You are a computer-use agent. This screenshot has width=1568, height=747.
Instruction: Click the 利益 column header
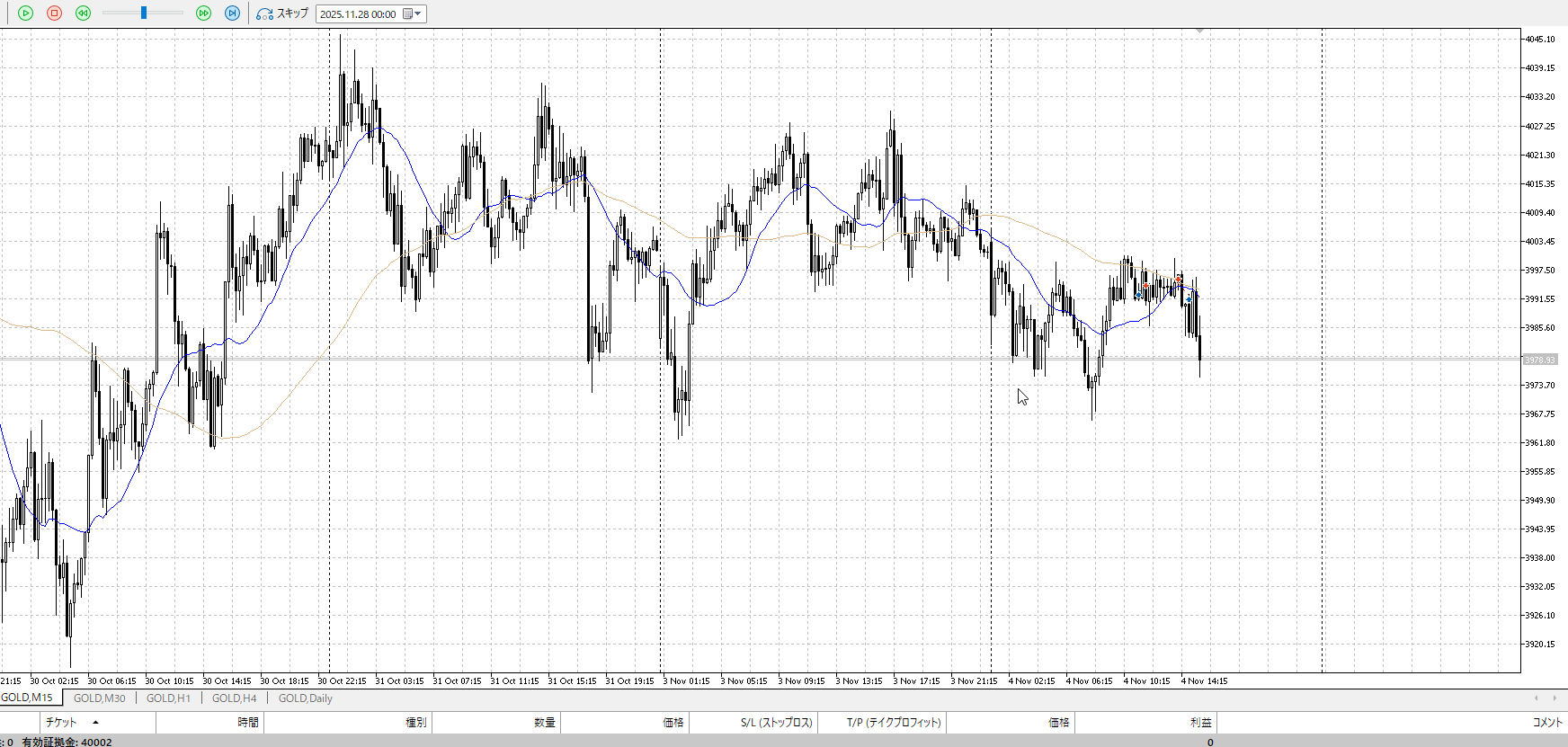coord(1200,723)
